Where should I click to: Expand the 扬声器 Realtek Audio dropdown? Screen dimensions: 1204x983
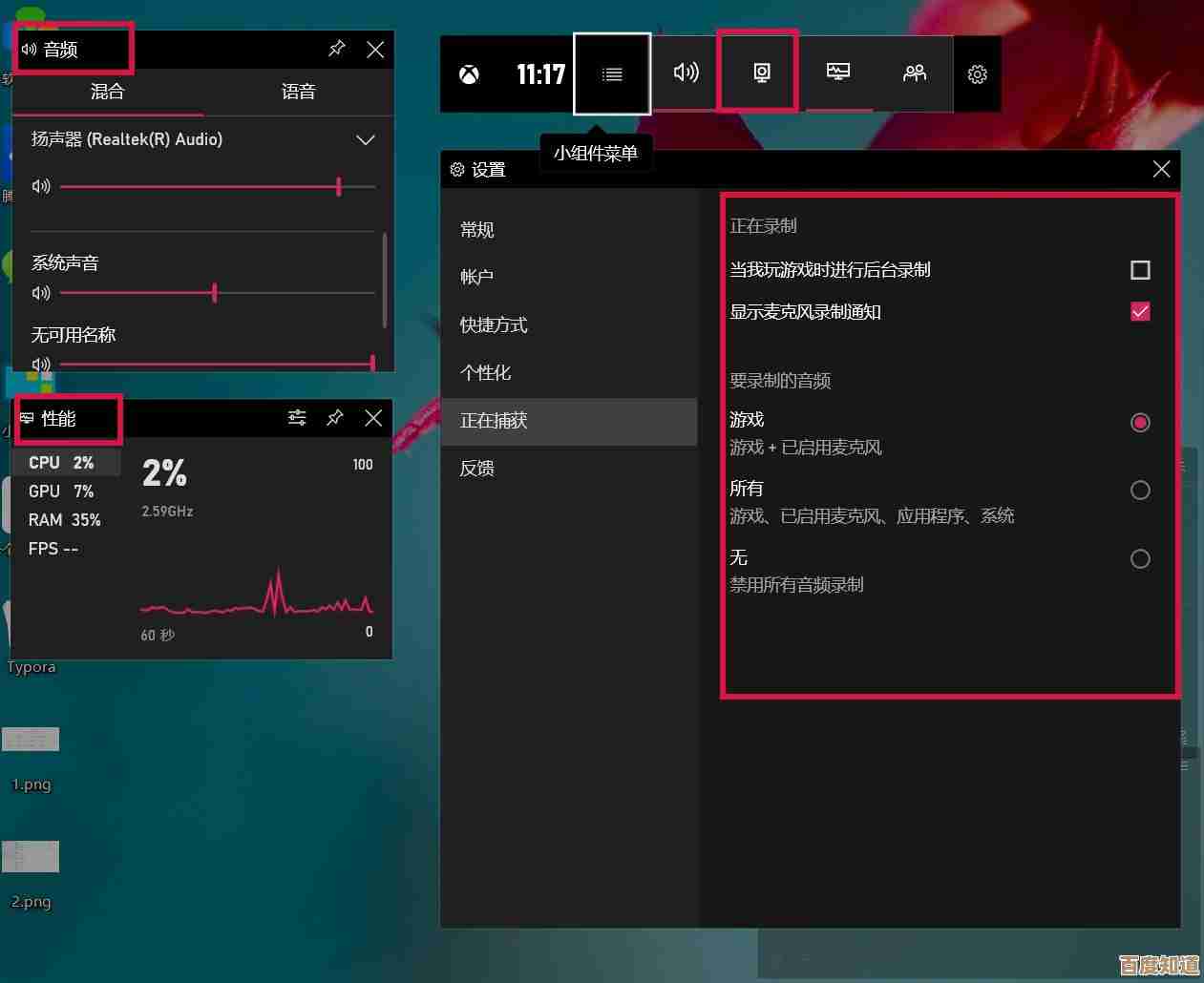[365, 139]
